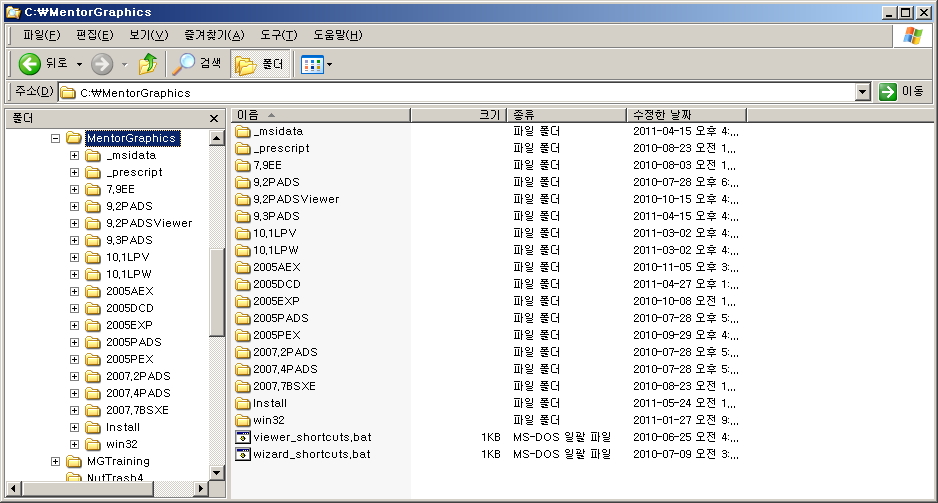This screenshot has height=503, width=938.
Task: Open the 즐겨찾기(A) menu
Action: tap(214, 35)
